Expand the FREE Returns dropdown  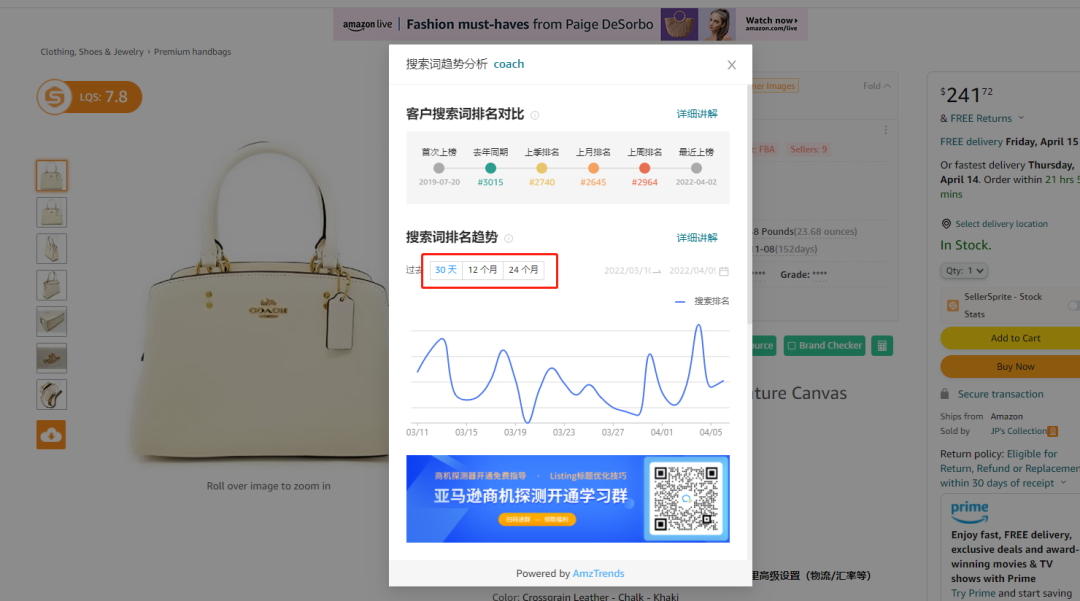point(1021,118)
